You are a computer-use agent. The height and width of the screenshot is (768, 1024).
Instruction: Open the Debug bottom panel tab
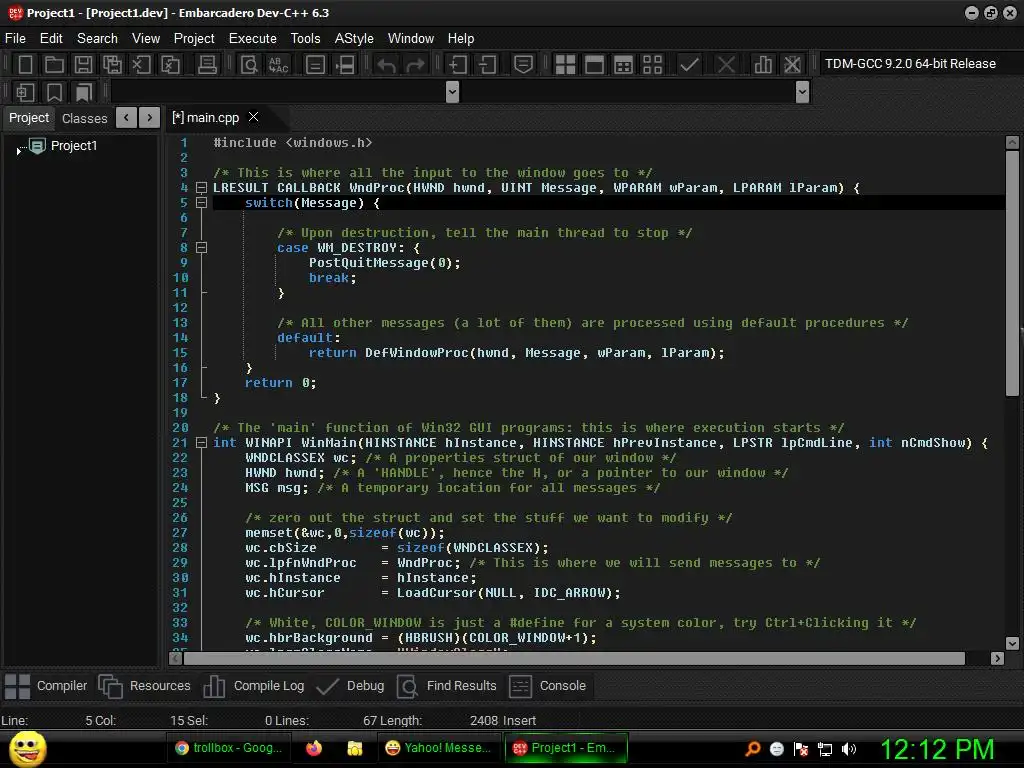[x=349, y=686]
